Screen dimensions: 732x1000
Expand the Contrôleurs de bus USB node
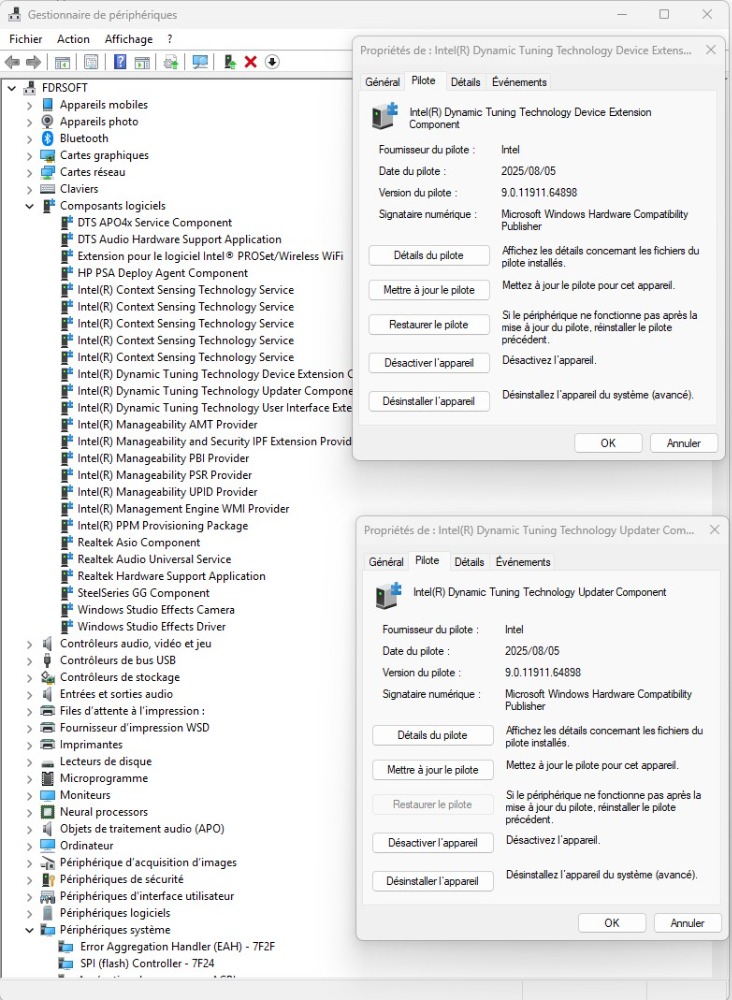tap(29, 660)
